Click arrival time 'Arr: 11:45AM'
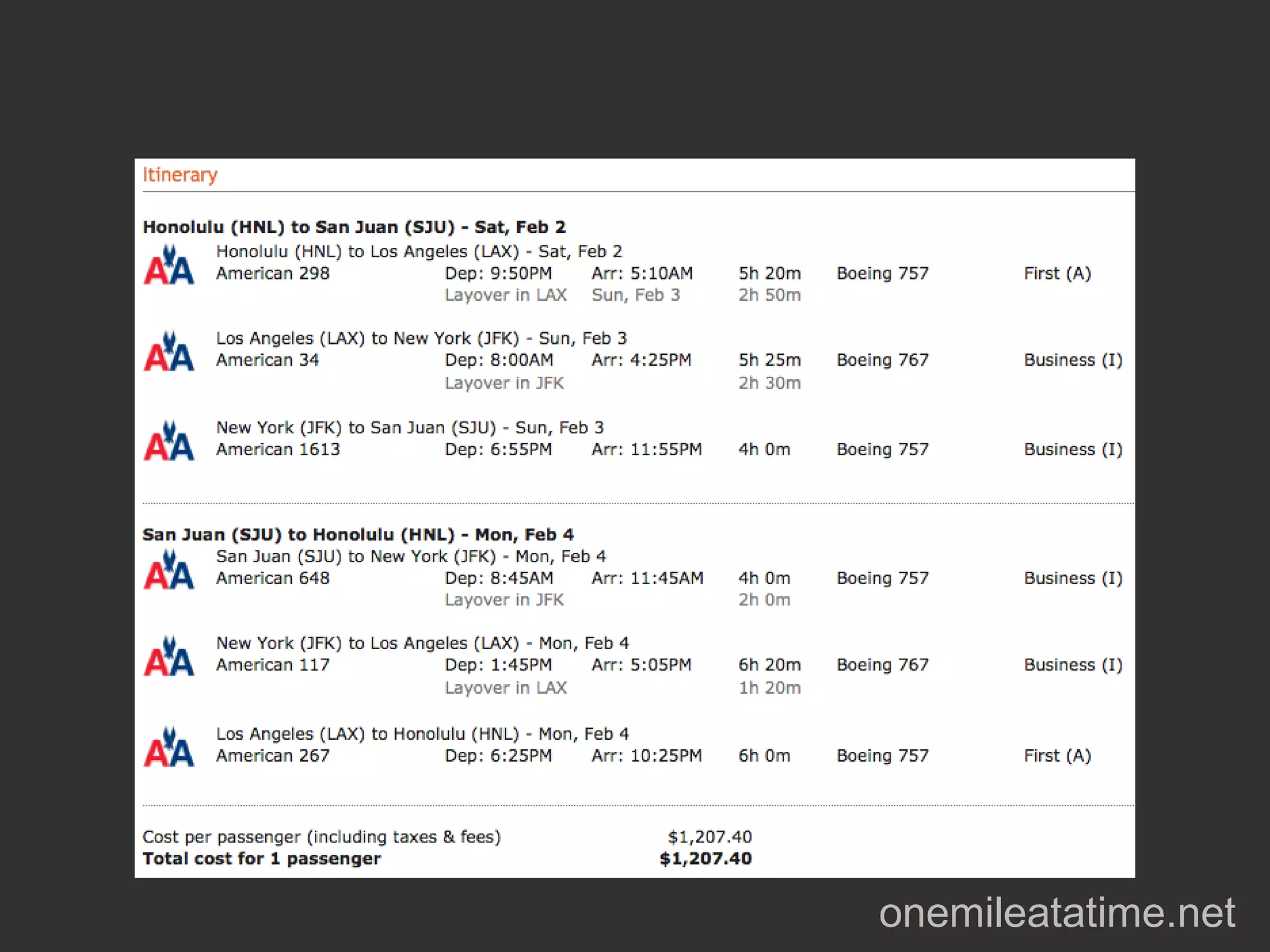 pyautogui.click(x=647, y=578)
